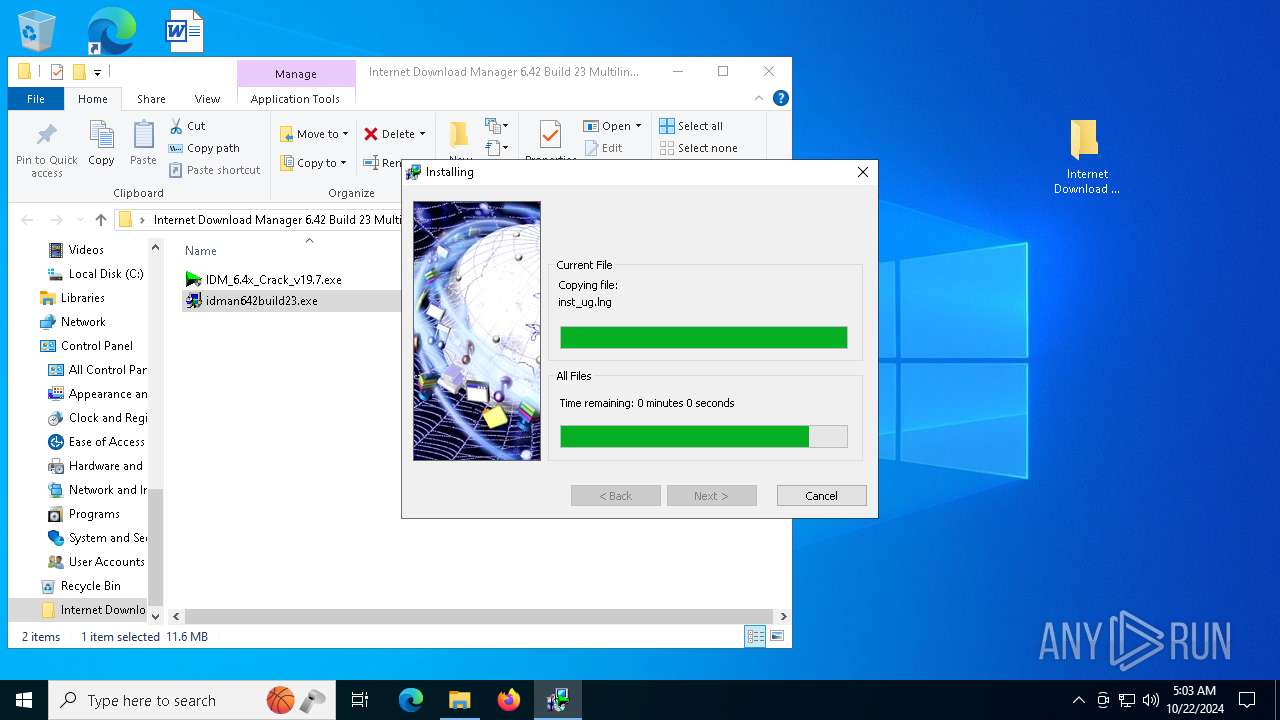Click Current File progress bar
The height and width of the screenshot is (720, 1280).
pyautogui.click(x=703, y=337)
